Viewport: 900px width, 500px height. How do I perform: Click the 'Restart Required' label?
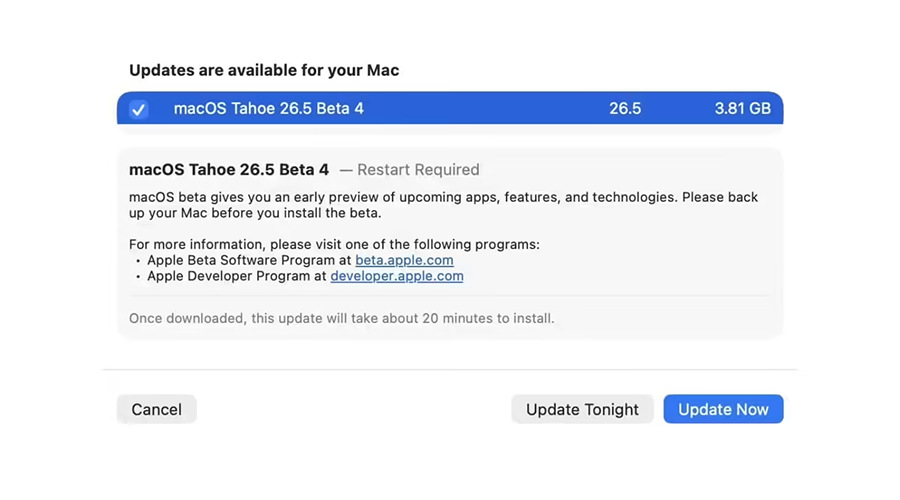pyautogui.click(x=418, y=170)
